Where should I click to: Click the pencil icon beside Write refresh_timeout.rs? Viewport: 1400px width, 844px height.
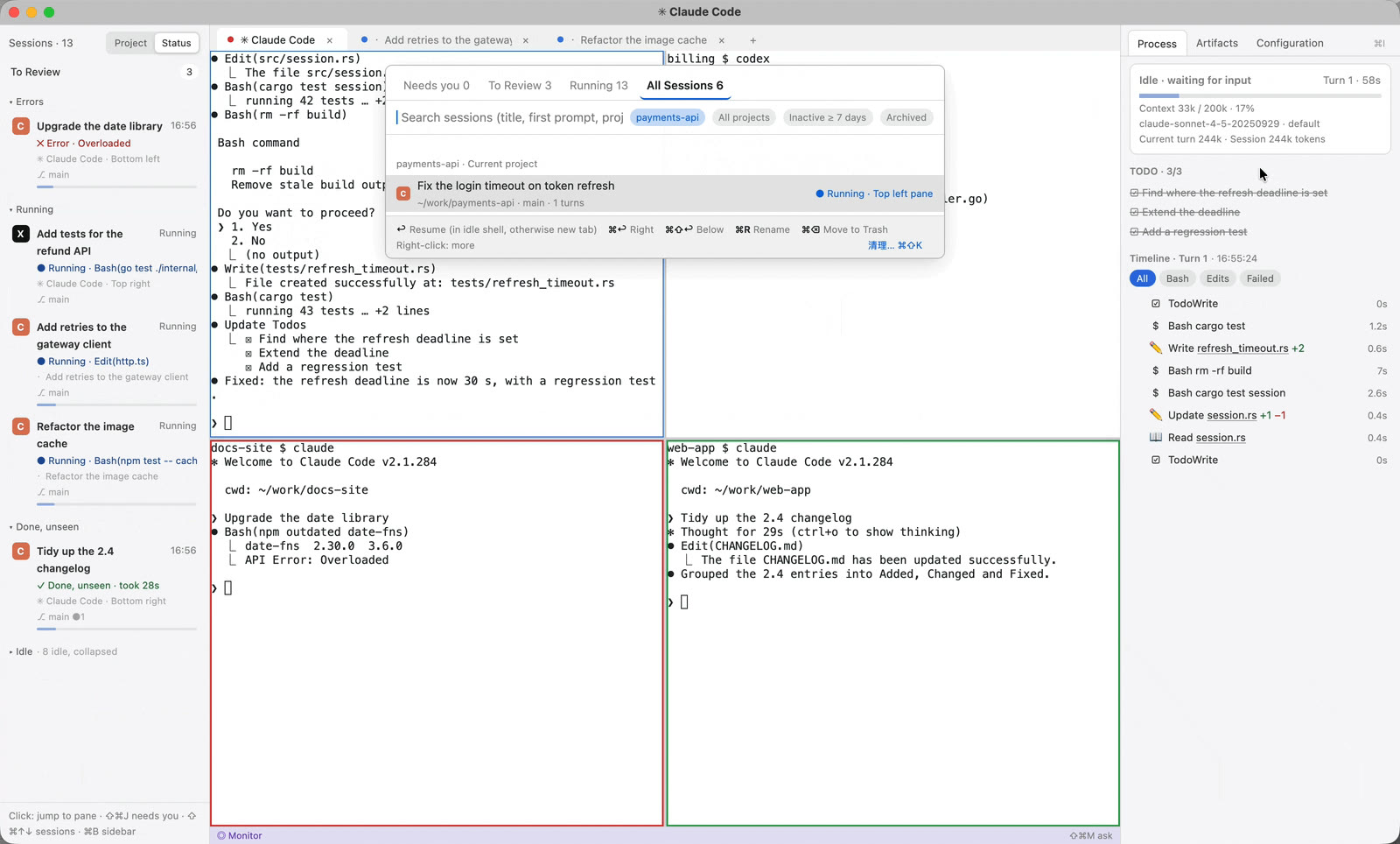(x=1156, y=348)
